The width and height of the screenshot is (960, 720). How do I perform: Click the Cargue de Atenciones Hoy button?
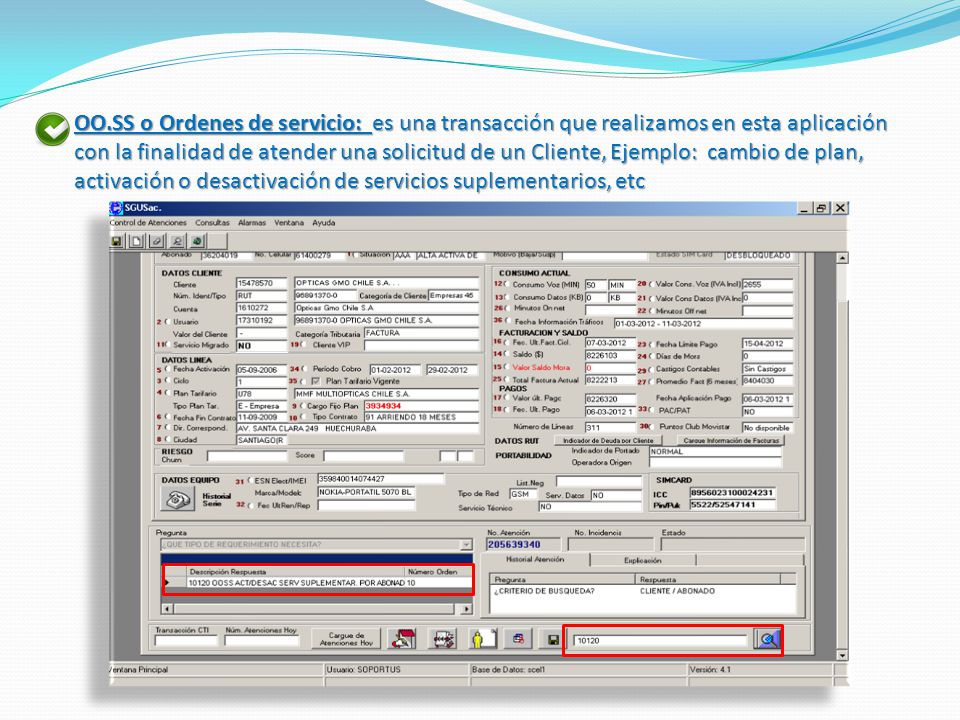[346, 639]
